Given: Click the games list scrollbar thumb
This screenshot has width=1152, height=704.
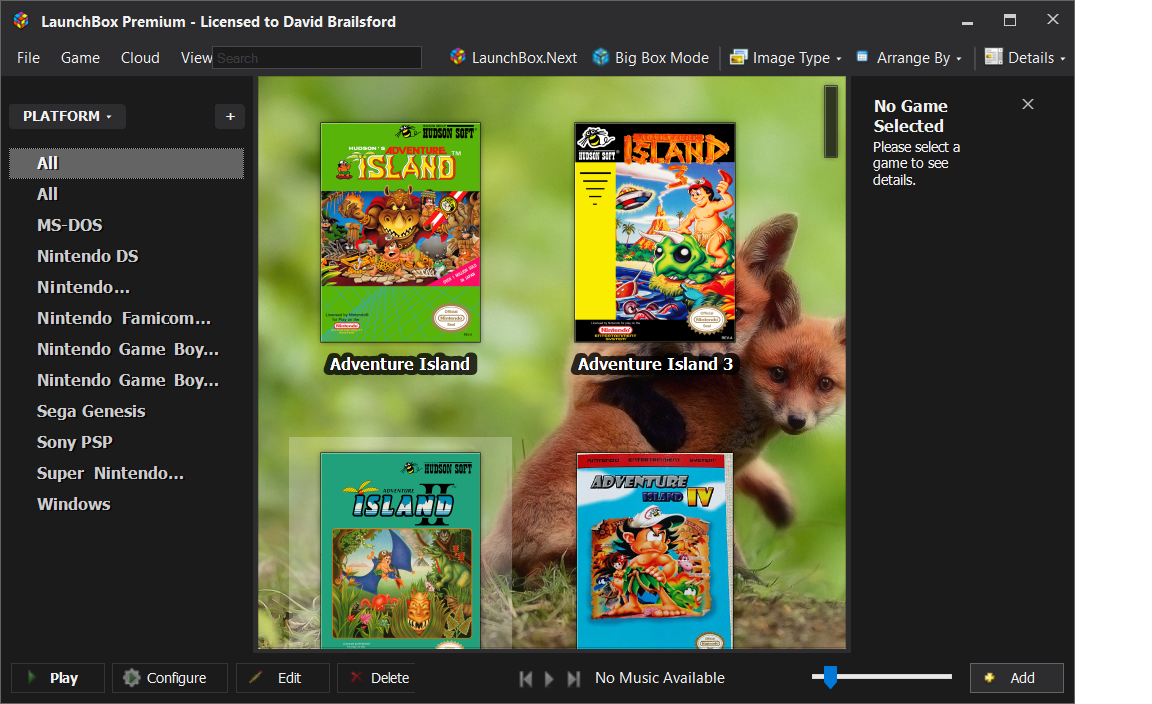Looking at the screenshot, I should 831,121.
